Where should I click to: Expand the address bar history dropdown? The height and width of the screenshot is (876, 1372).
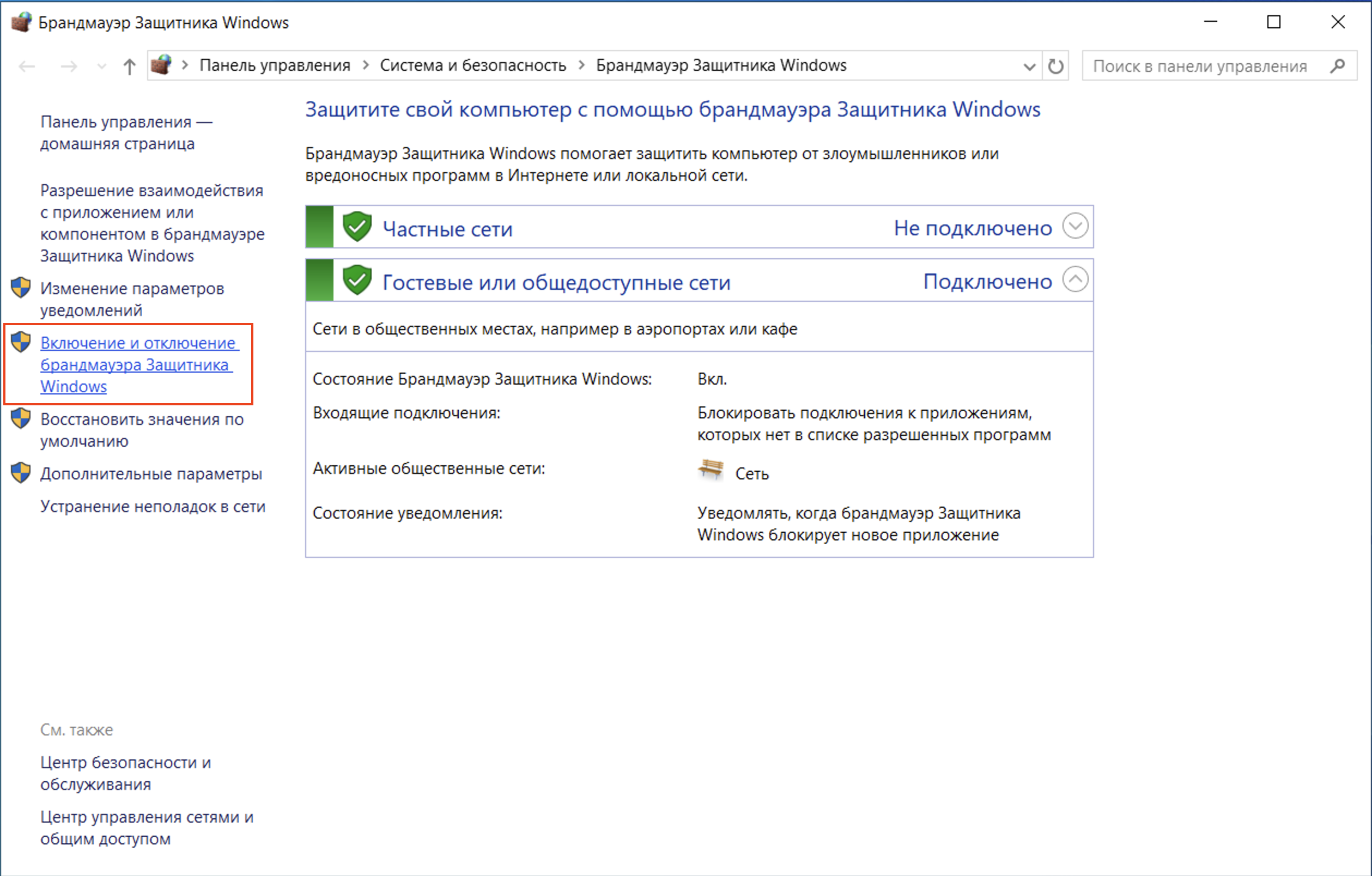click(x=1029, y=66)
